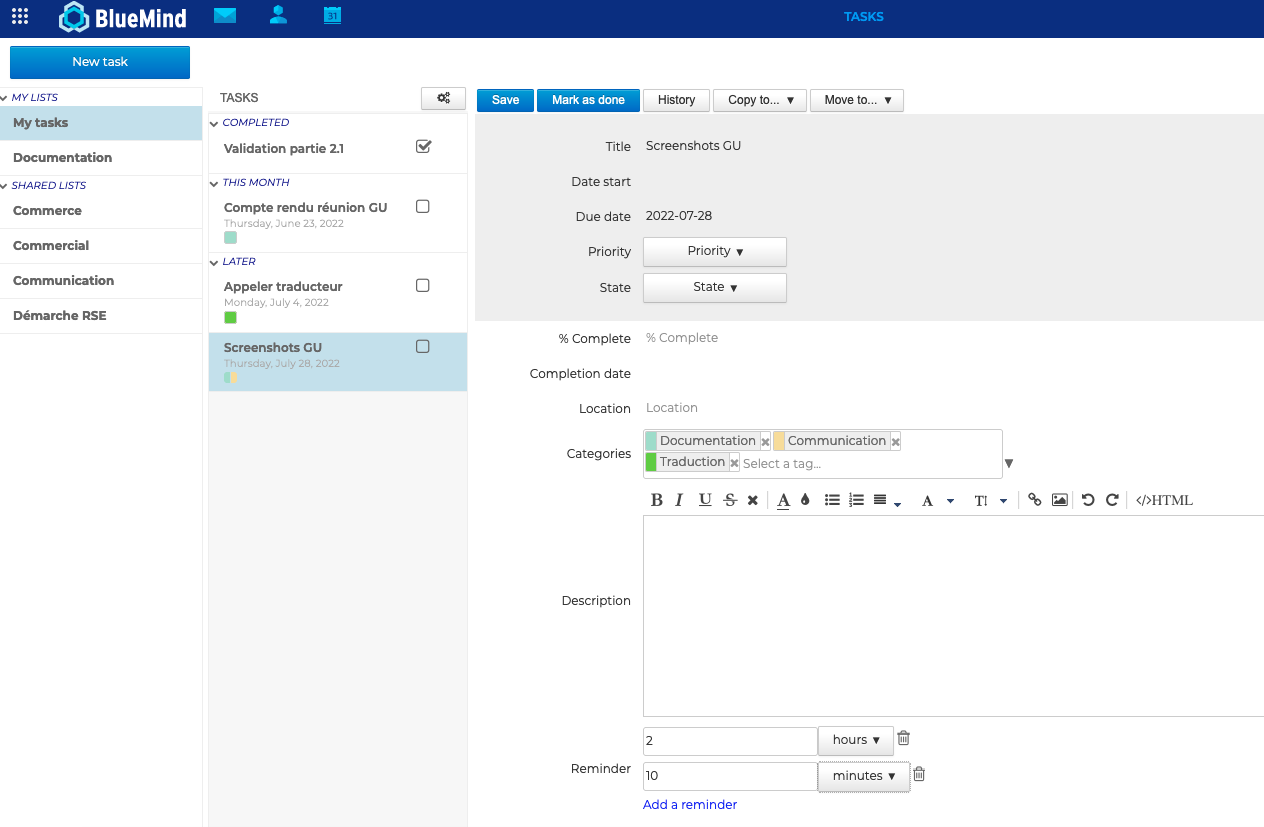This screenshot has height=827, width=1264.
Task: Insert an image in the description
Action: coord(1060,500)
